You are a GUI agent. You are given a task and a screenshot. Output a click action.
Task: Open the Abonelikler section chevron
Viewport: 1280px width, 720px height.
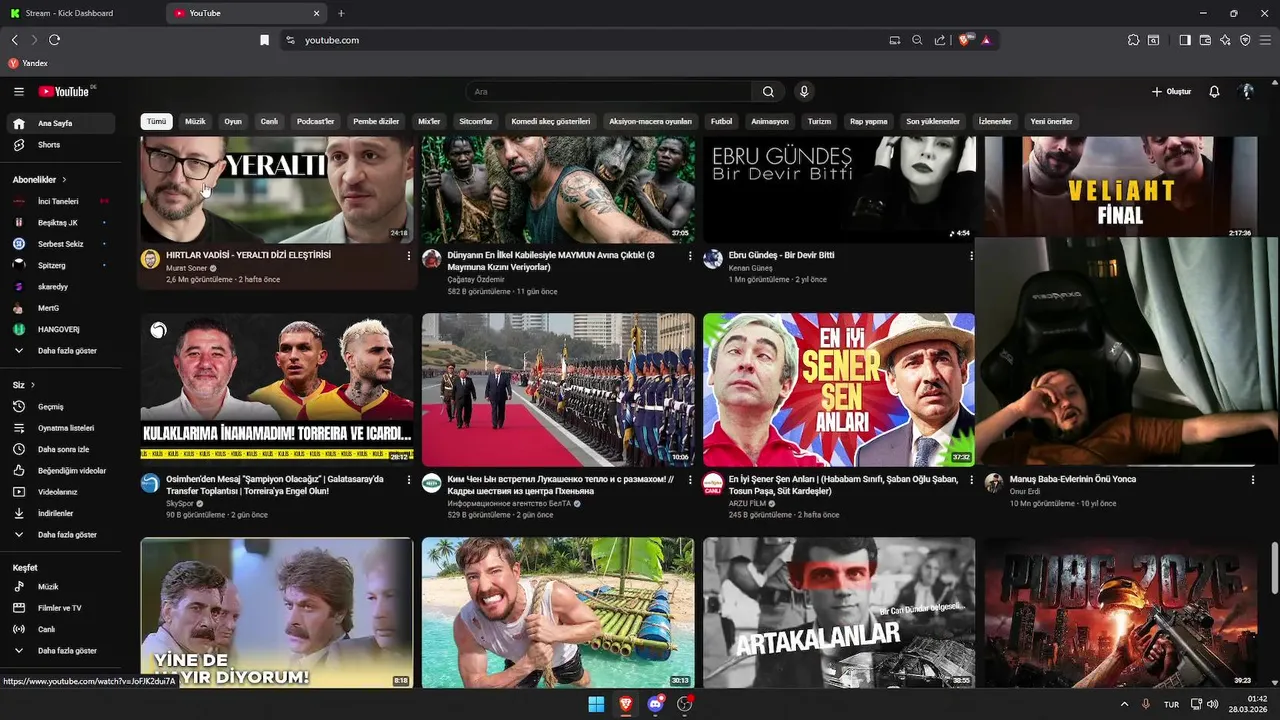pos(64,180)
